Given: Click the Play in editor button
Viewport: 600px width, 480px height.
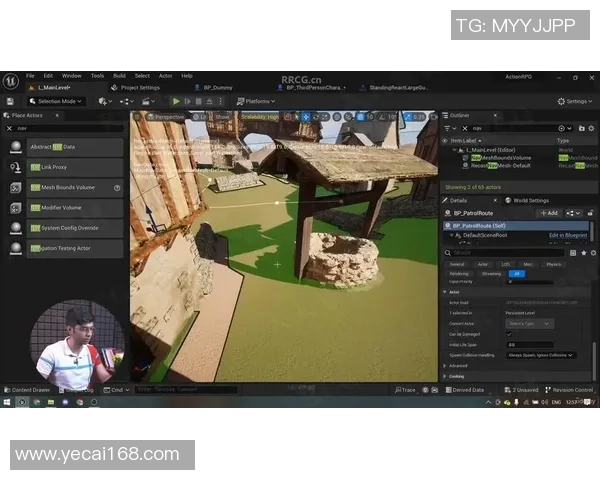Looking at the screenshot, I should [176, 101].
